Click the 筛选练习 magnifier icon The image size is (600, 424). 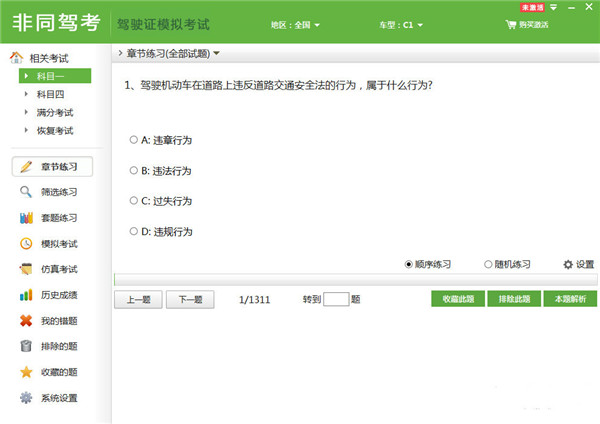click(26, 192)
